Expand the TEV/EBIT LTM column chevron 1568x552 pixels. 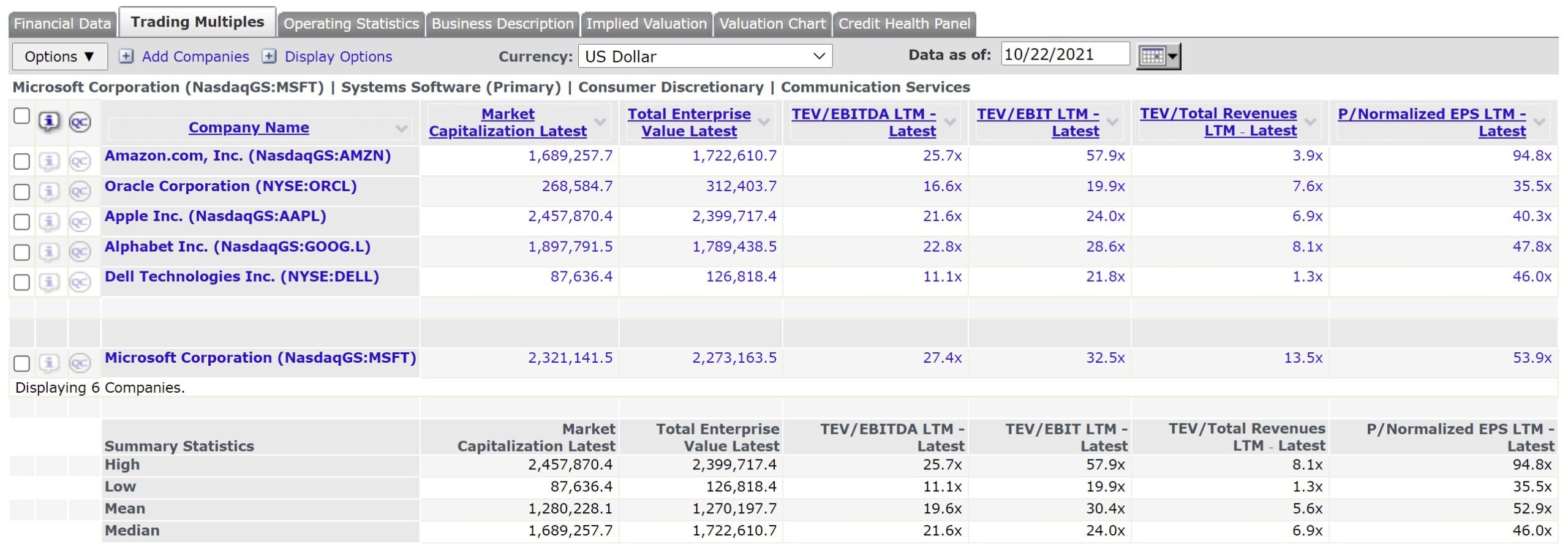[x=1113, y=122]
